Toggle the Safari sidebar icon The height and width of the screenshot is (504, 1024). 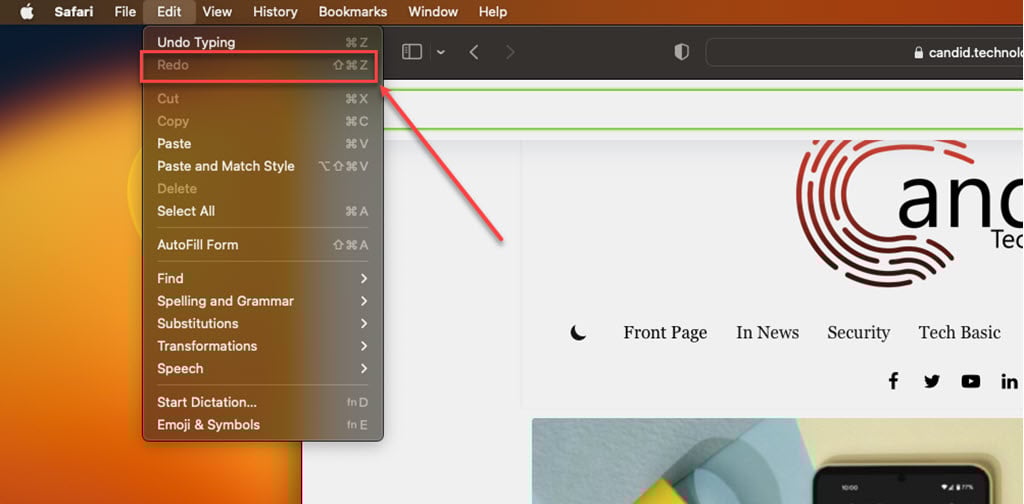(x=412, y=52)
